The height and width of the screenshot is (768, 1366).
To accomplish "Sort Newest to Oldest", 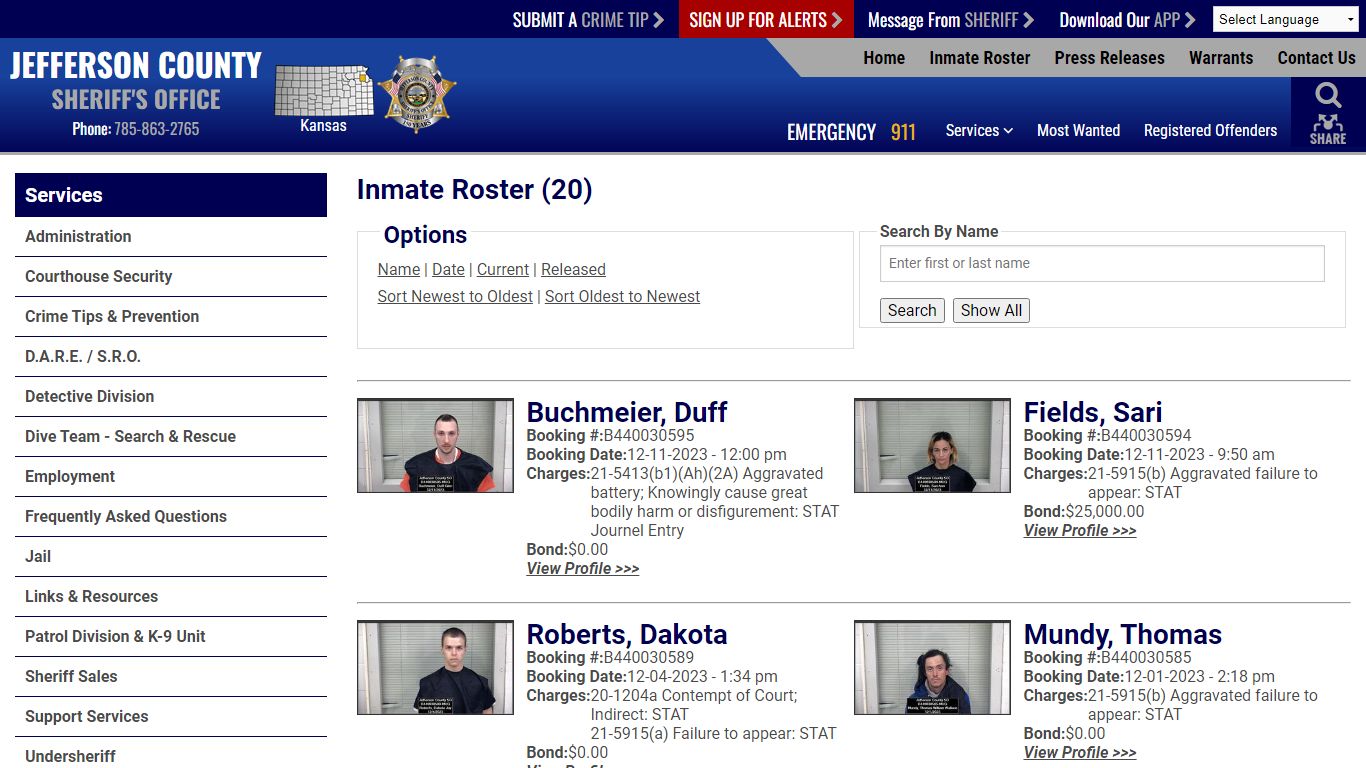I will point(455,296).
